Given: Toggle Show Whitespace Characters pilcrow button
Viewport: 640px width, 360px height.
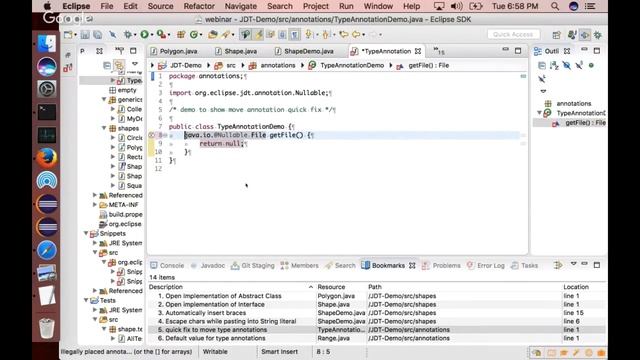Looking at the screenshot, I should pyautogui.click(x=294, y=35).
